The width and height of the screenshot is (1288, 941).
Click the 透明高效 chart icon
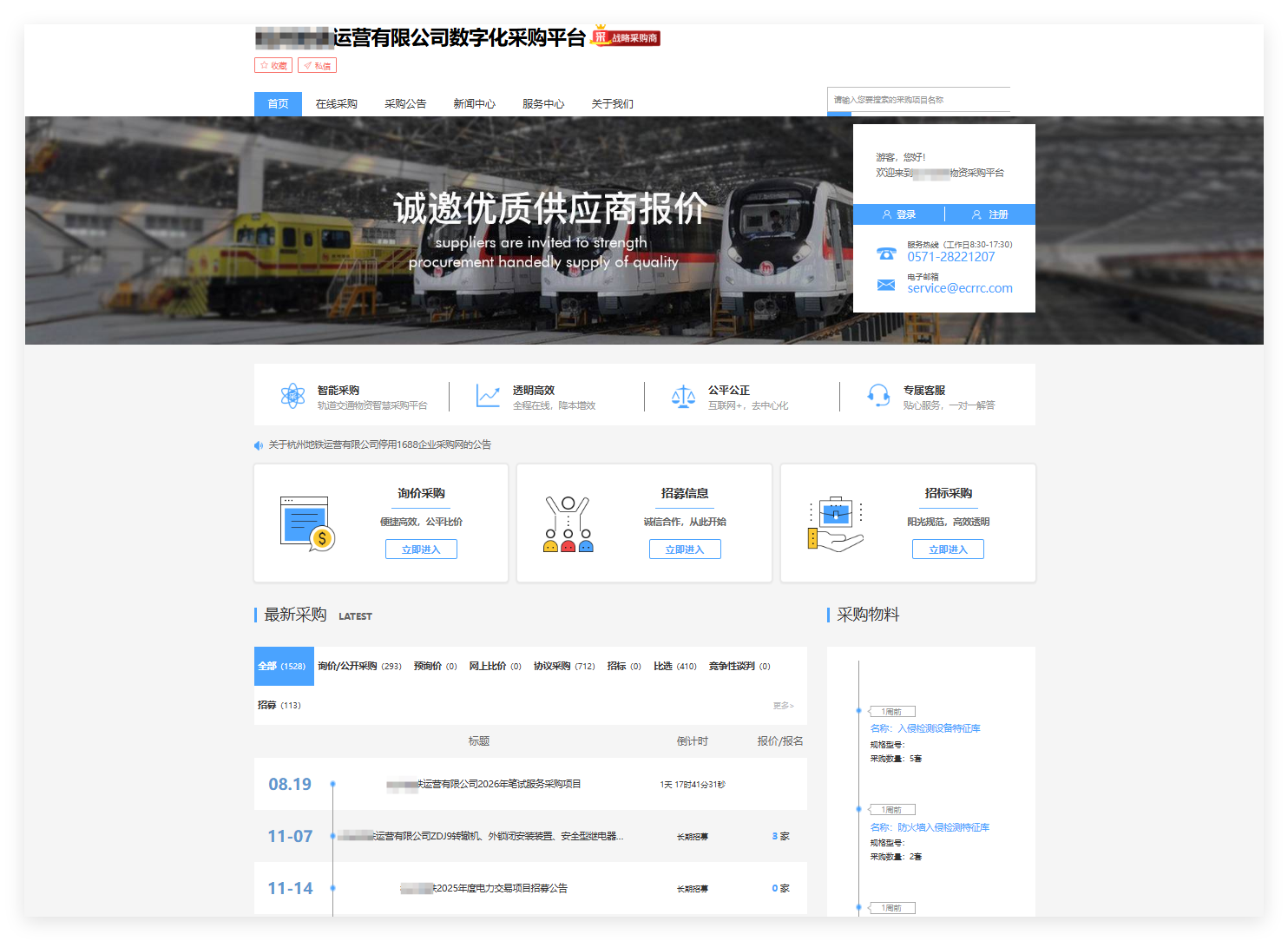pyautogui.click(x=488, y=396)
